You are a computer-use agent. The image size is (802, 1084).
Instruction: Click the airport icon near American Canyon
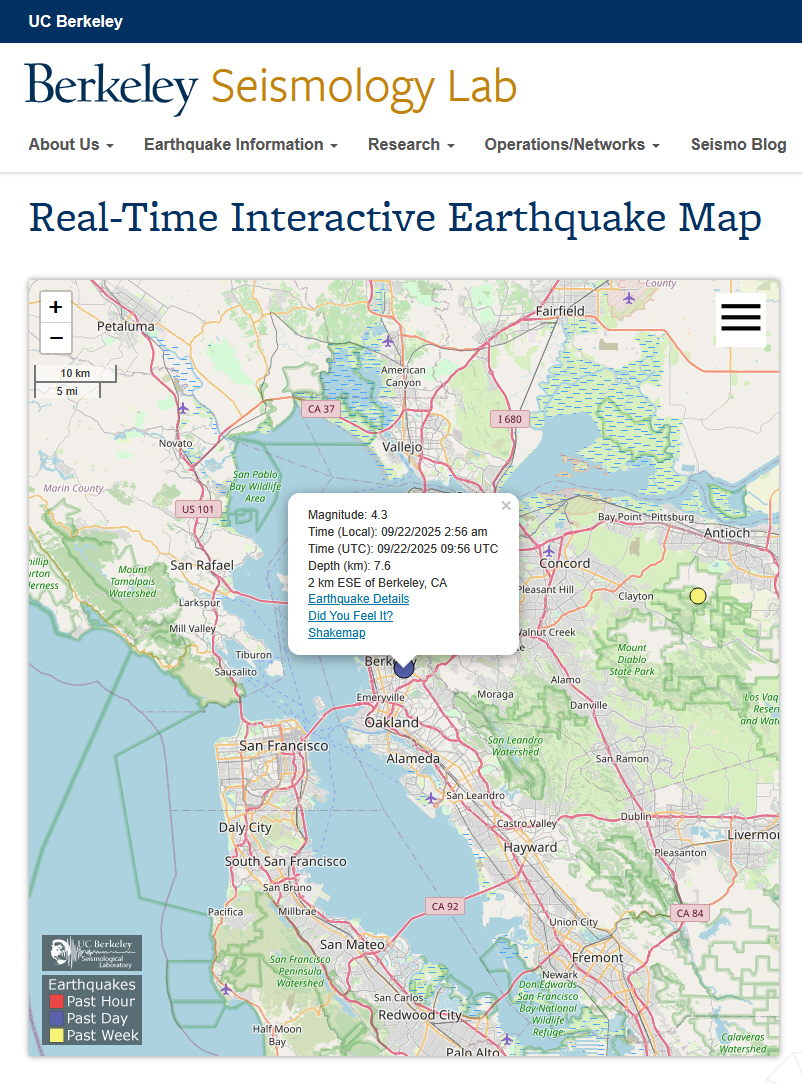pos(388,341)
